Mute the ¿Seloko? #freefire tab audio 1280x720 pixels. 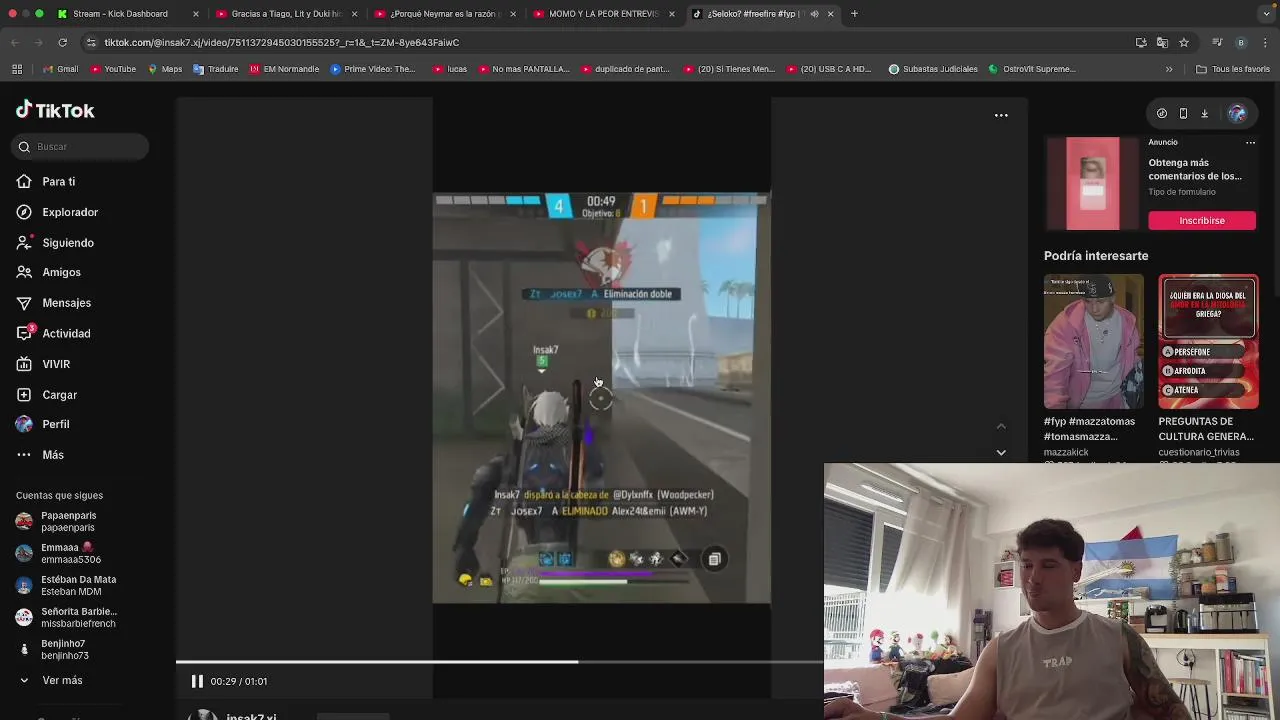click(x=814, y=14)
